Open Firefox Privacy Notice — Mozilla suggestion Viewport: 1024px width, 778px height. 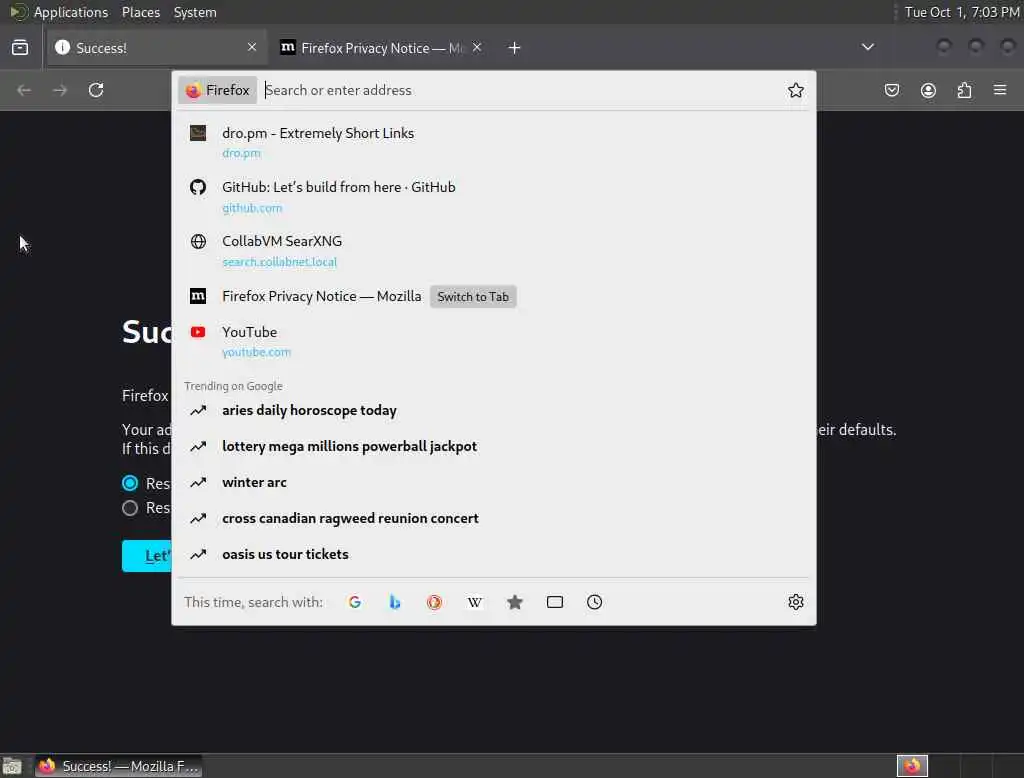(494, 297)
